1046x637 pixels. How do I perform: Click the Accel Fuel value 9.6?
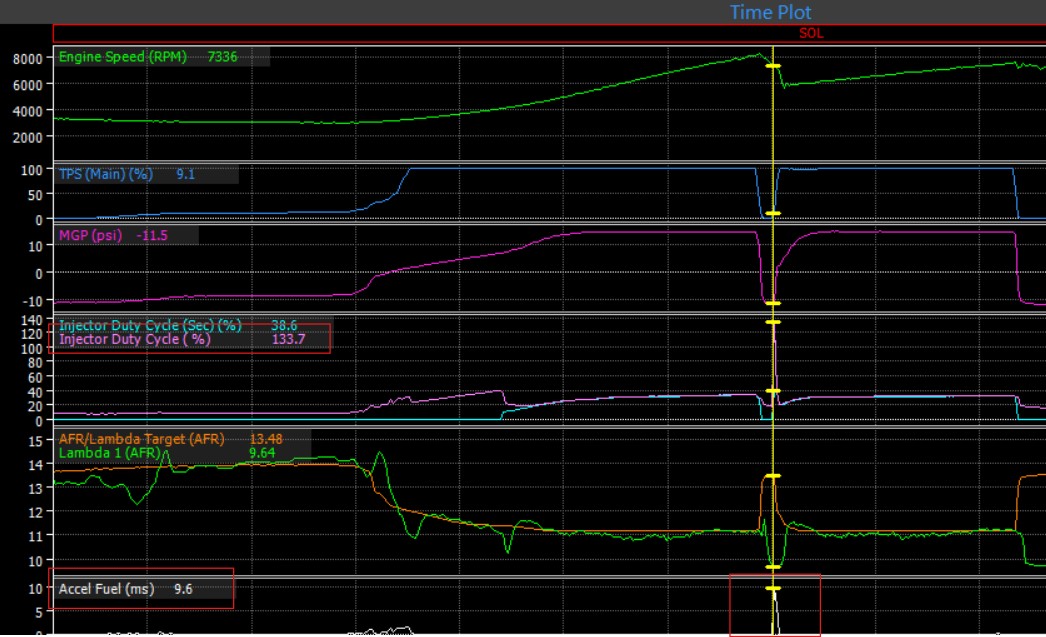coord(183,589)
